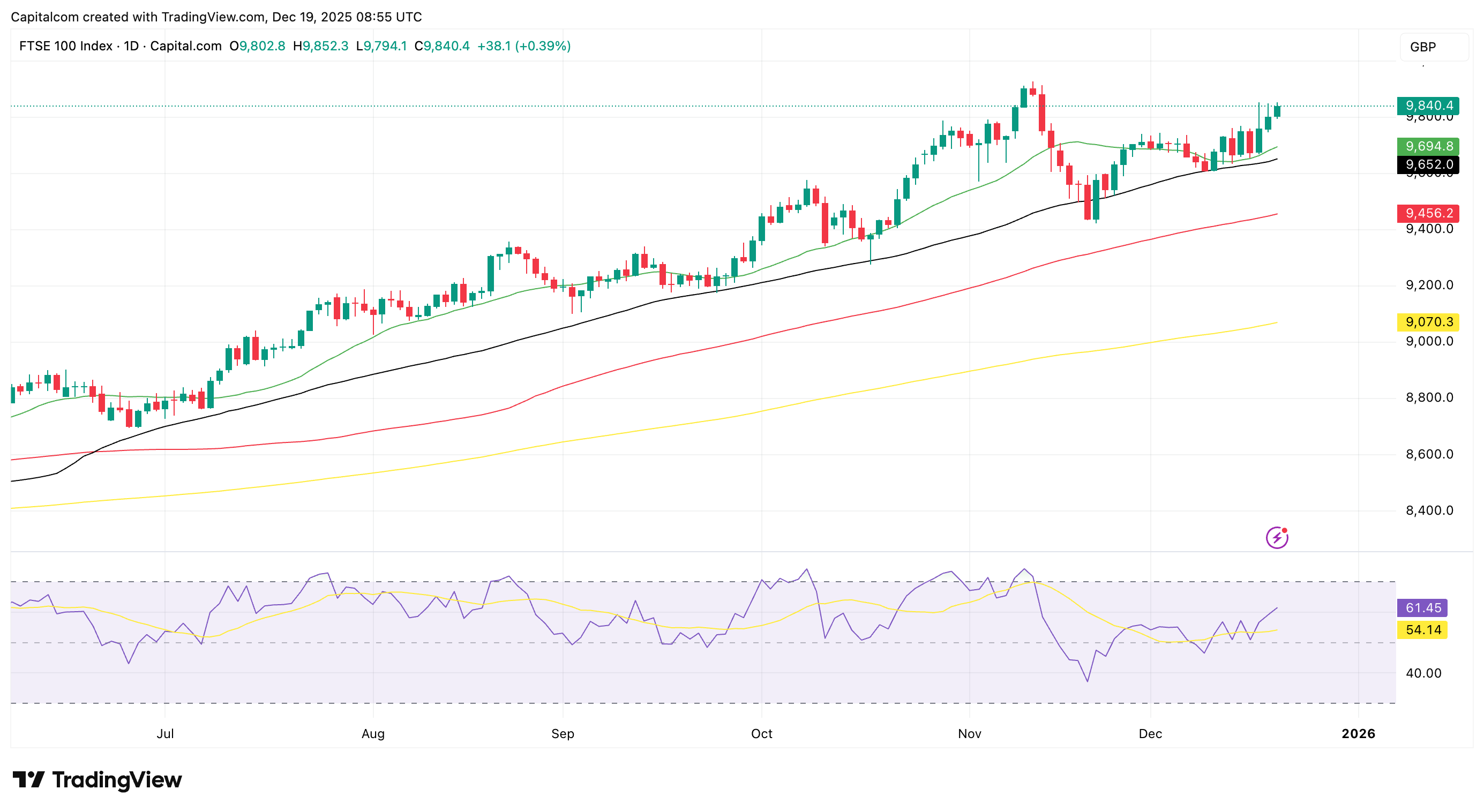This screenshot has width=1484, height=812.
Task: Click the yellow 54.14 RSI average label
Action: [1422, 629]
